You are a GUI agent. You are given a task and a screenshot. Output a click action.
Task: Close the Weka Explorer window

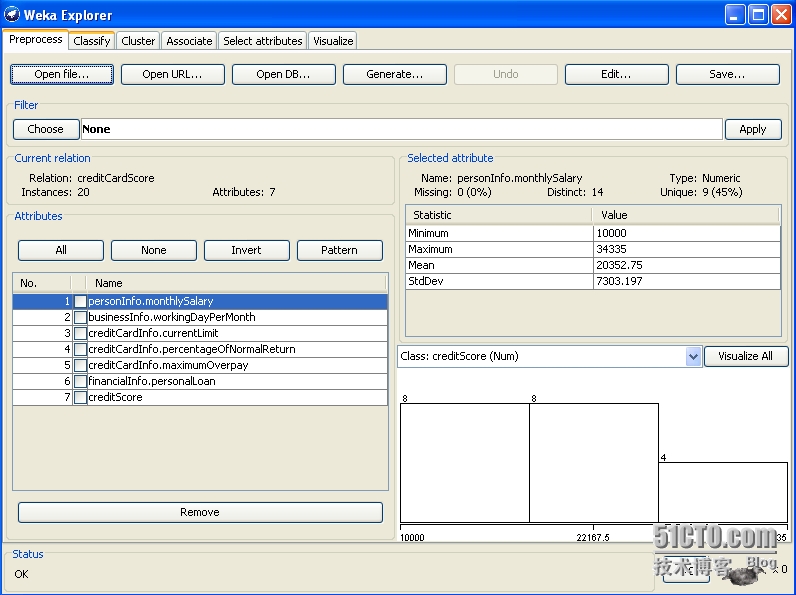(x=781, y=15)
